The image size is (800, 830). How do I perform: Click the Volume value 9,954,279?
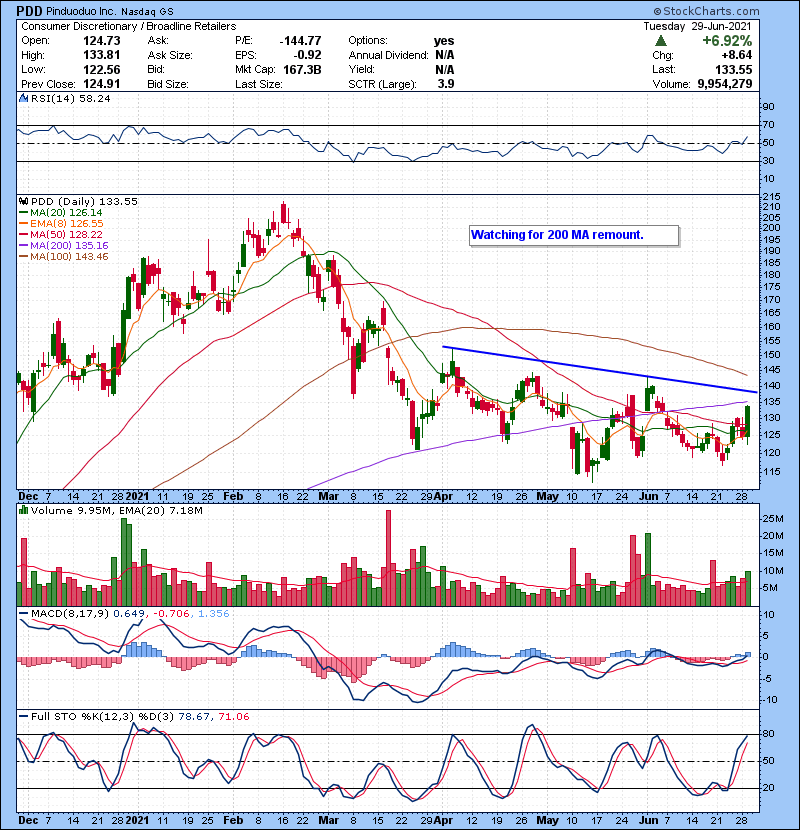(725, 84)
